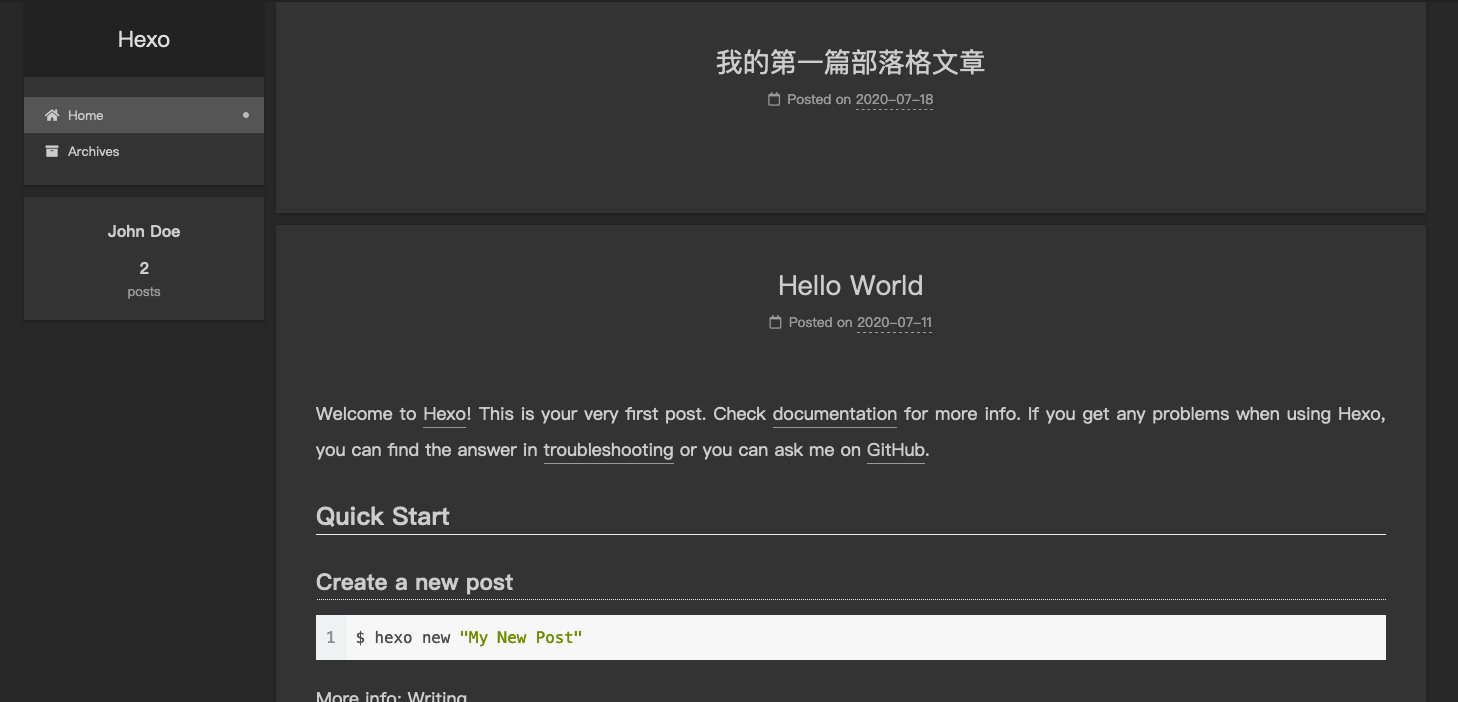Open the Hello World post title
1458x702 pixels.
pos(850,286)
